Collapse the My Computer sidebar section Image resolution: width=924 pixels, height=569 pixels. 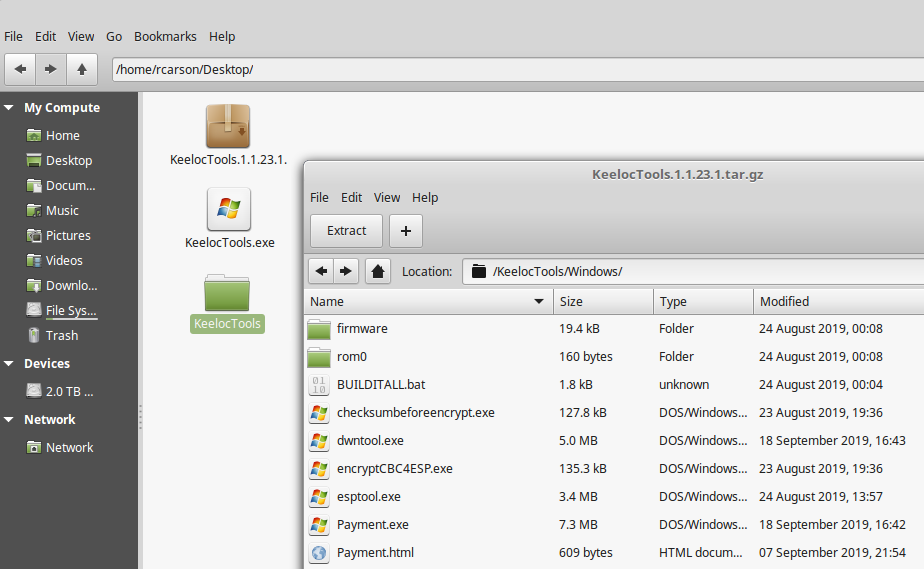pyautogui.click(x=9, y=108)
